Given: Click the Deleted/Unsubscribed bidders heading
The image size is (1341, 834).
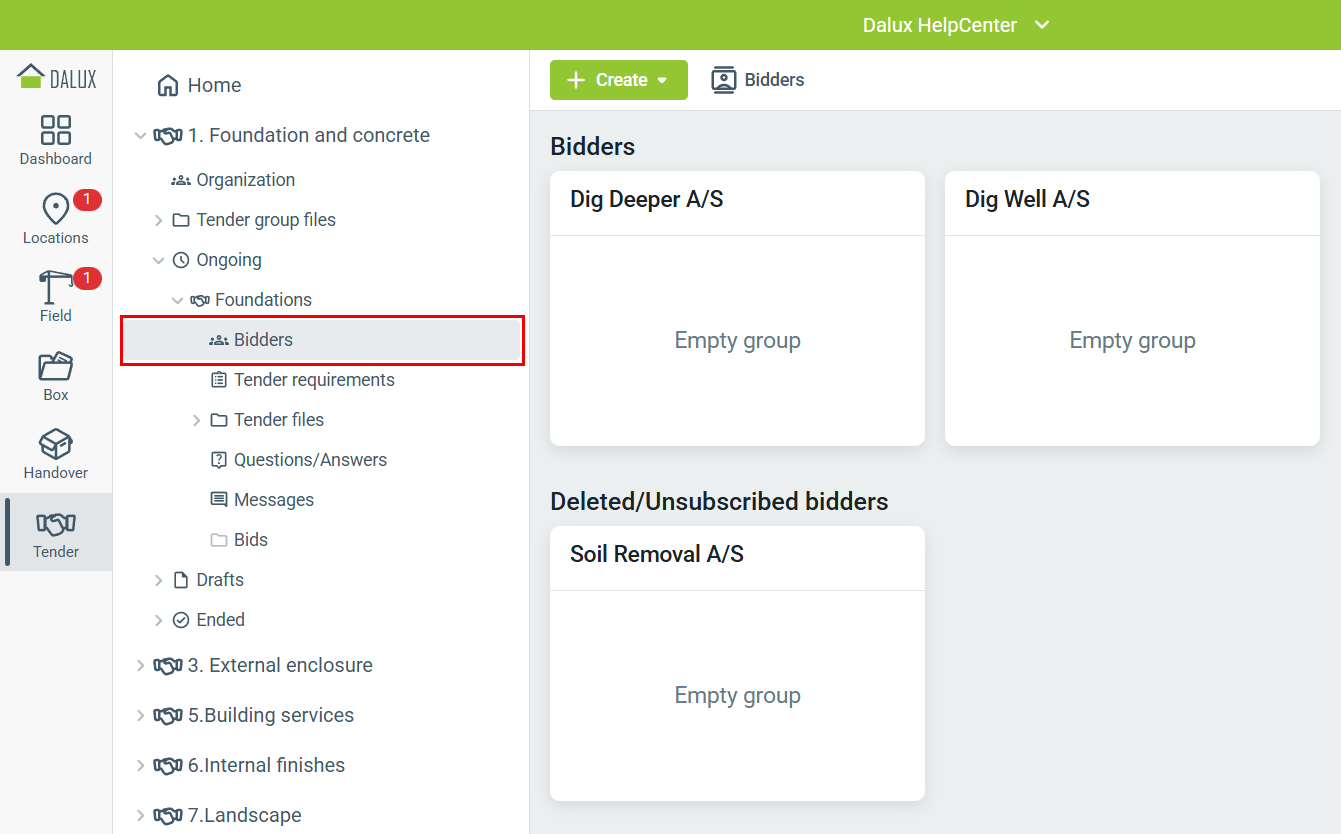Looking at the screenshot, I should point(719,501).
